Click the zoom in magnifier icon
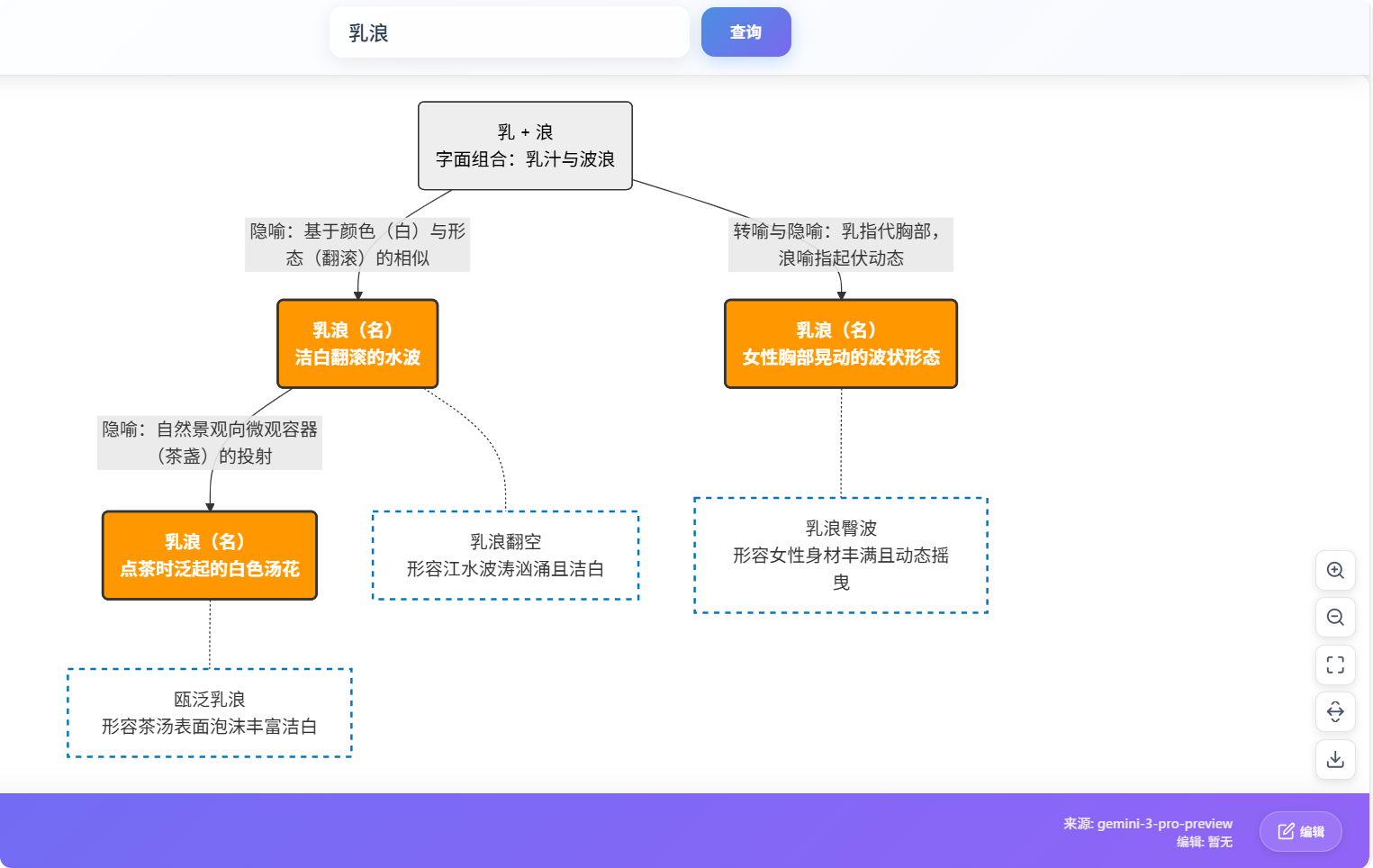 click(1335, 571)
